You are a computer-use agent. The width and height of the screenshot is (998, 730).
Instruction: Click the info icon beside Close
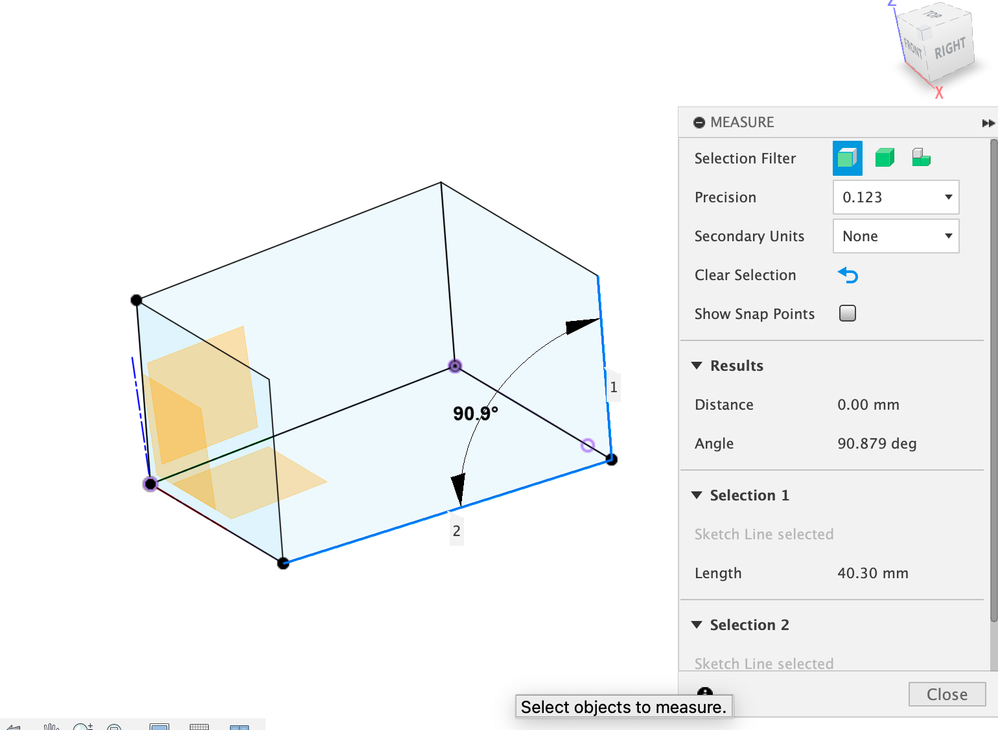705,693
